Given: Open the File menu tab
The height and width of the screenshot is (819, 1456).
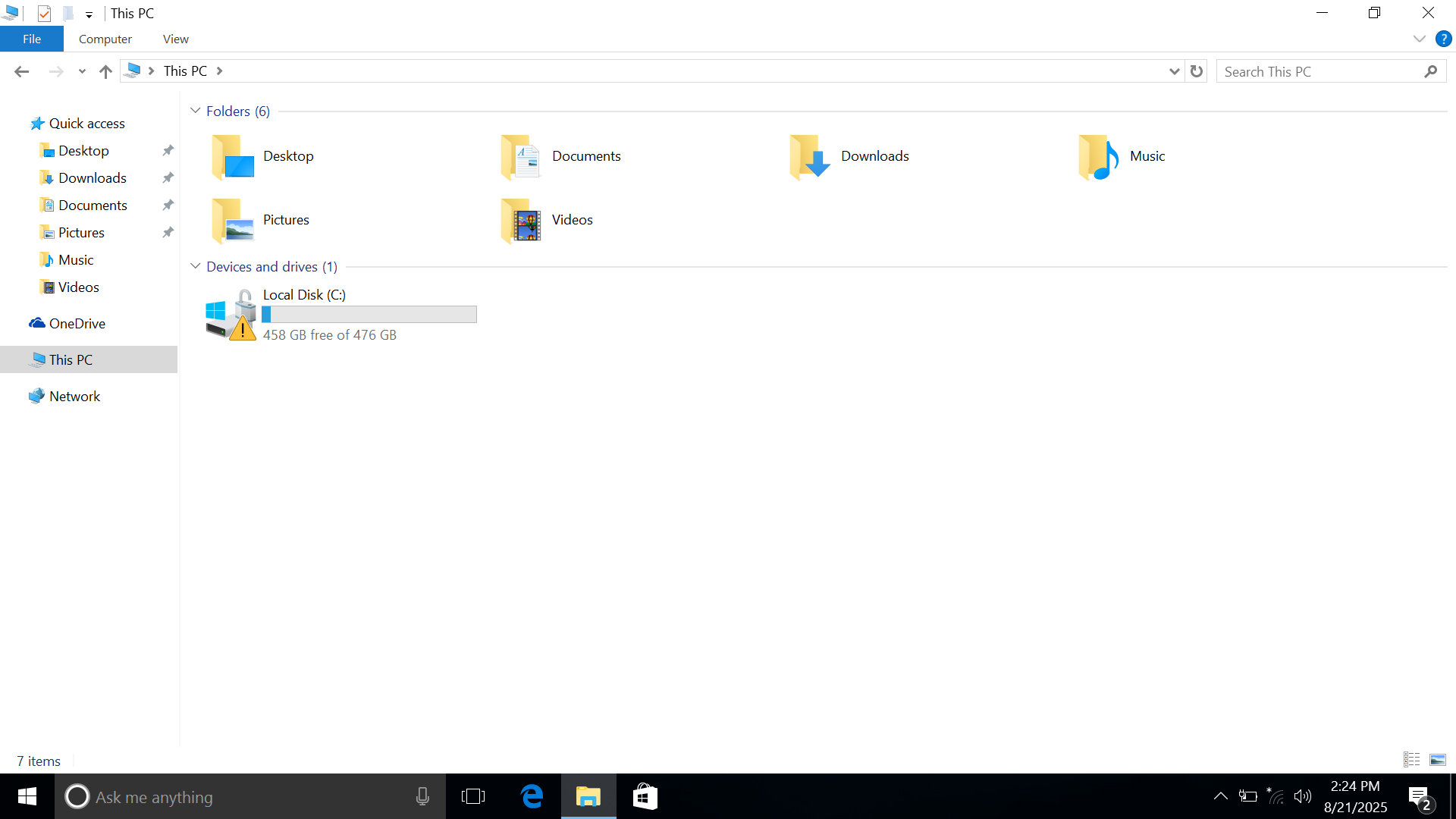Looking at the screenshot, I should [x=32, y=39].
